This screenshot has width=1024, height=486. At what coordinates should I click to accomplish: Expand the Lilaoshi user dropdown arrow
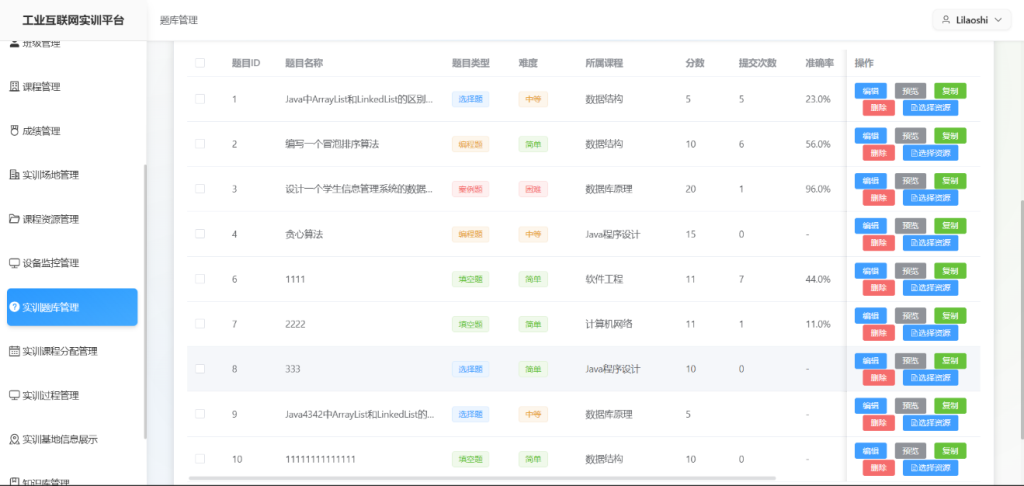[996, 20]
